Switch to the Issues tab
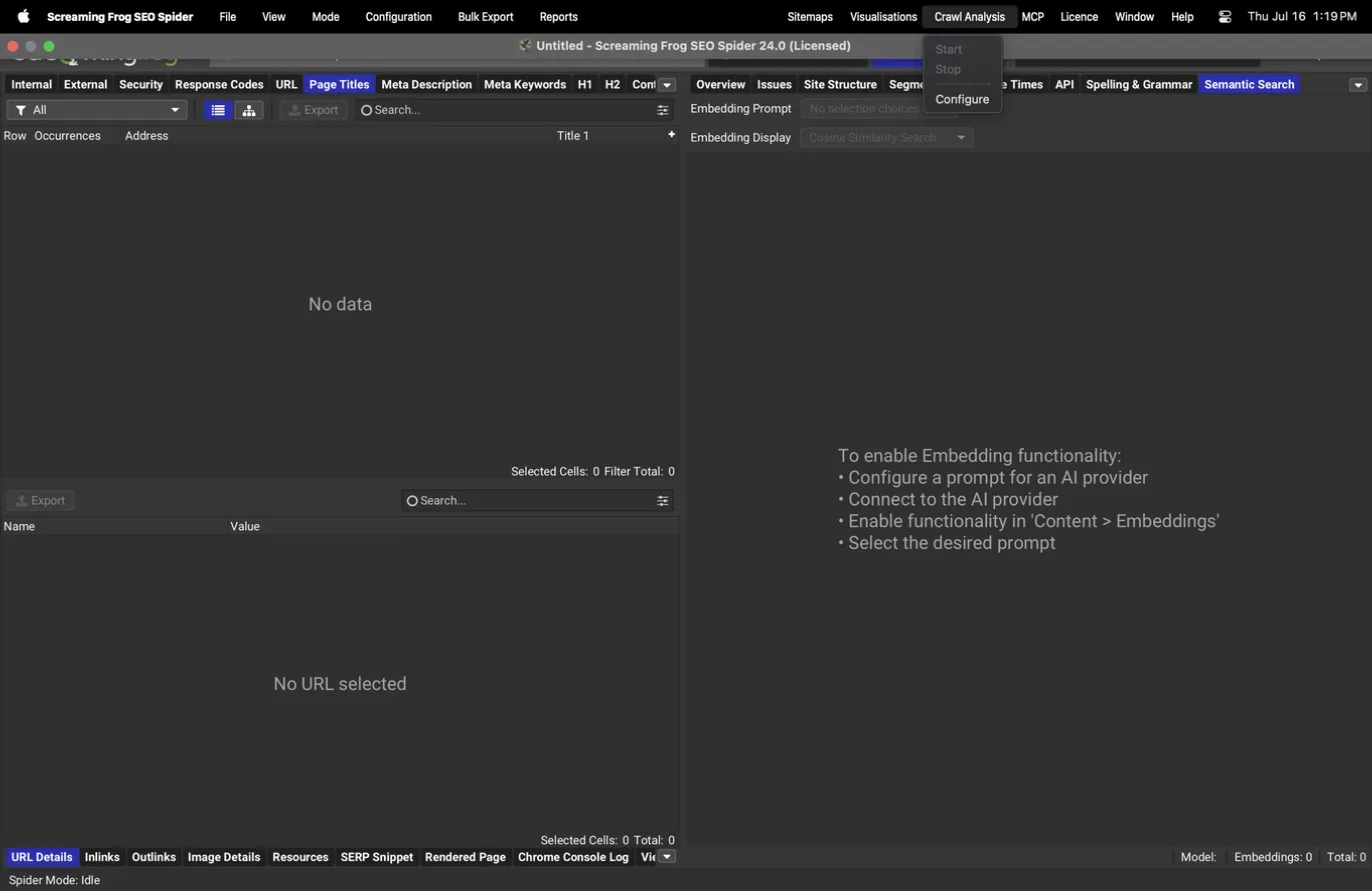This screenshot has height=891, width=1372. click(x=774, y=85)
